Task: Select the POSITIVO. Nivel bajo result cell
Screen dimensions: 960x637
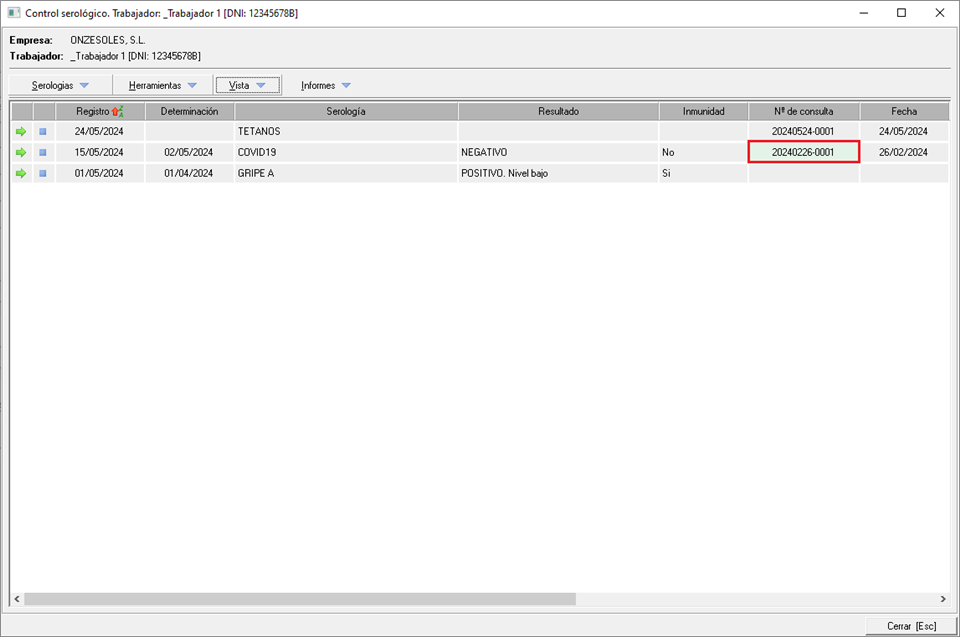Action: pos(557,173)
